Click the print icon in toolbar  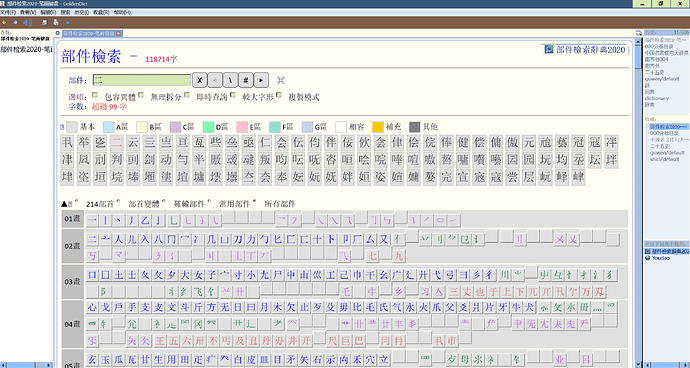click(56, 22)
